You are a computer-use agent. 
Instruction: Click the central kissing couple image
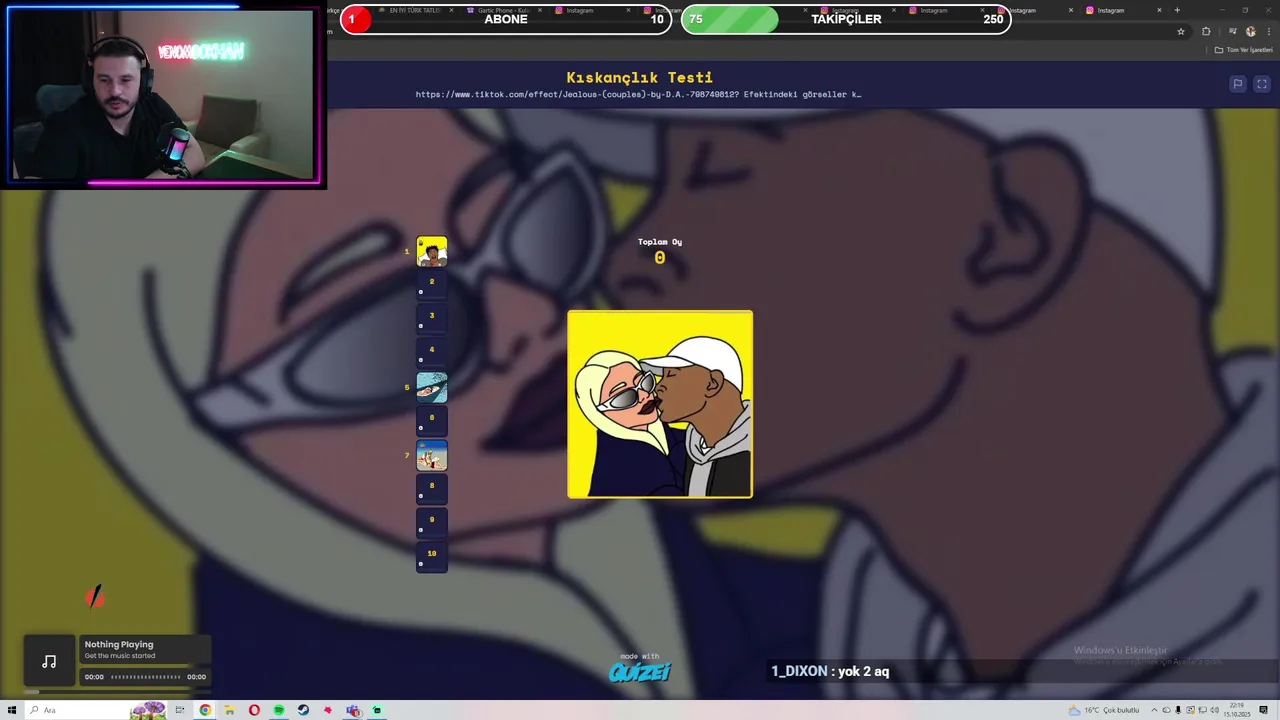(x=660, y=404)
